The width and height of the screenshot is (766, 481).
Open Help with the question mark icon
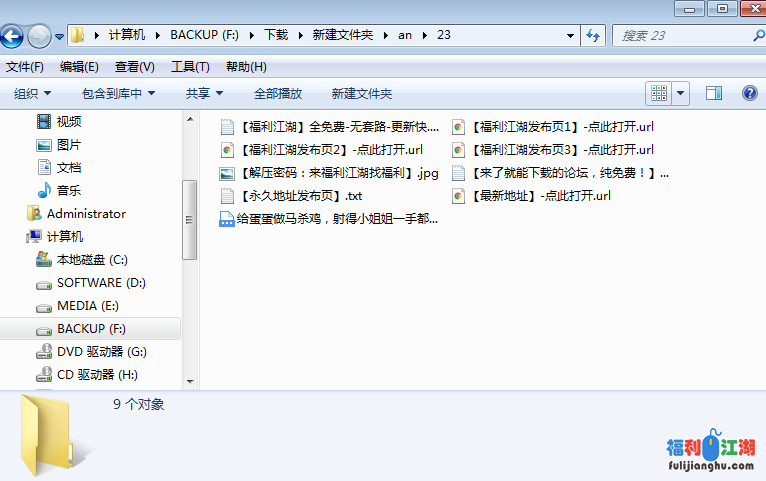tap(749, 93)
